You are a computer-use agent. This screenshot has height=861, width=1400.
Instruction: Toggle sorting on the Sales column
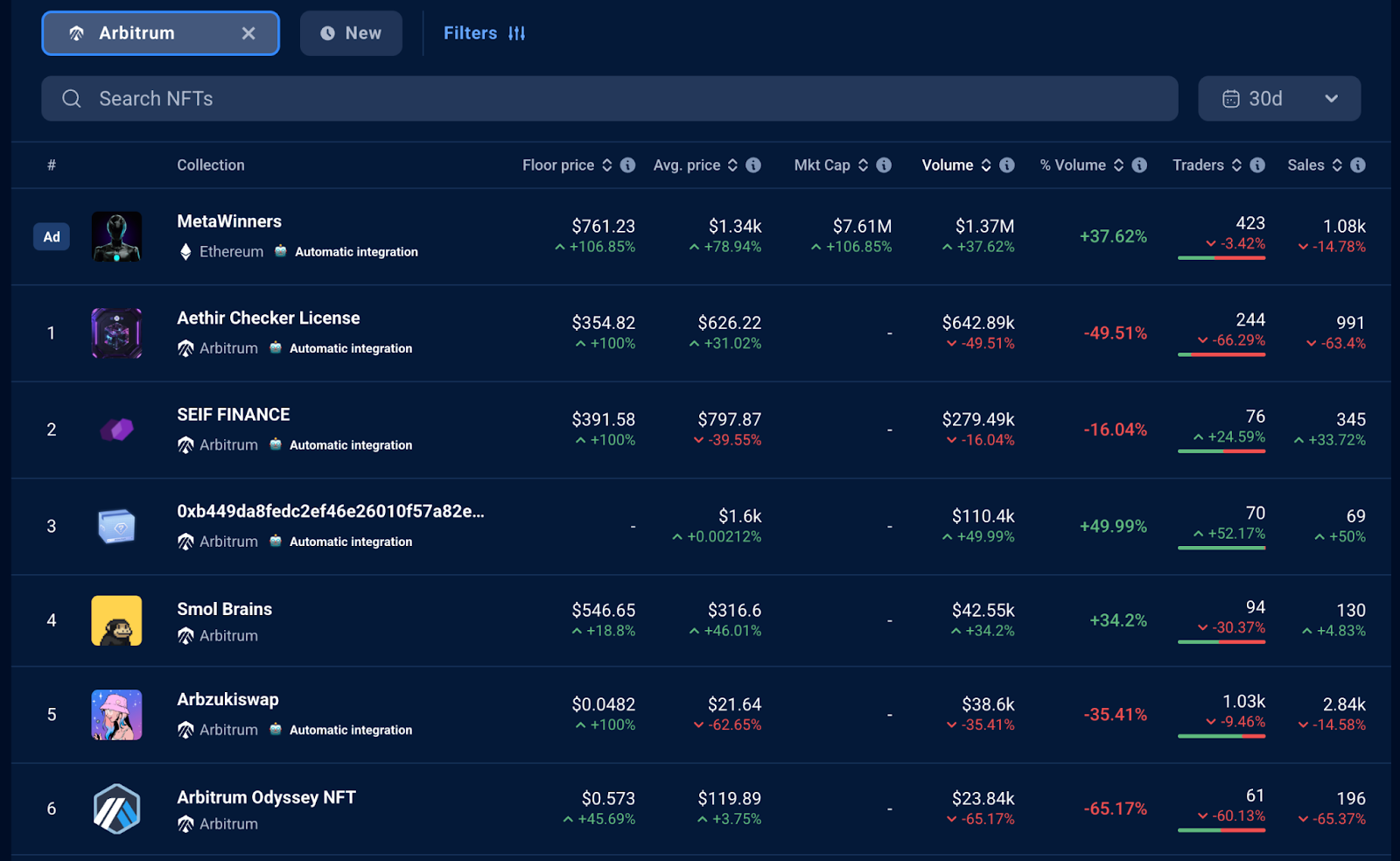pyautogui.click(x=1336, y=164)
